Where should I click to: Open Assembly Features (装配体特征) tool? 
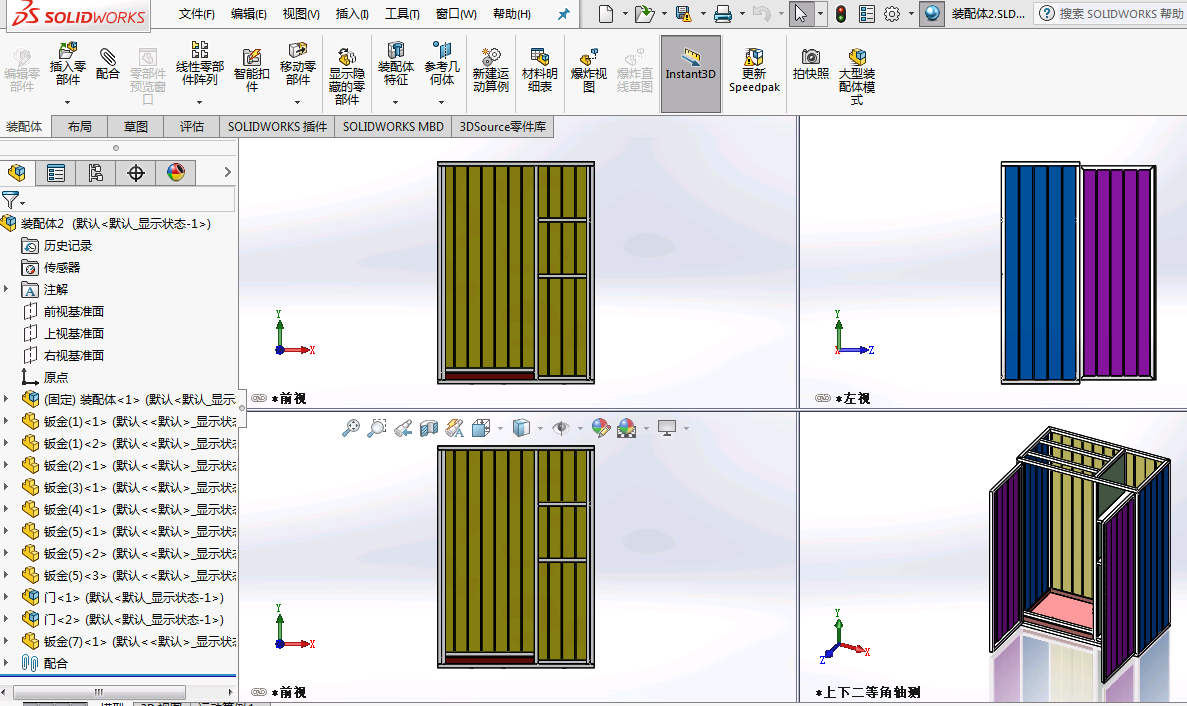(395, 62)
